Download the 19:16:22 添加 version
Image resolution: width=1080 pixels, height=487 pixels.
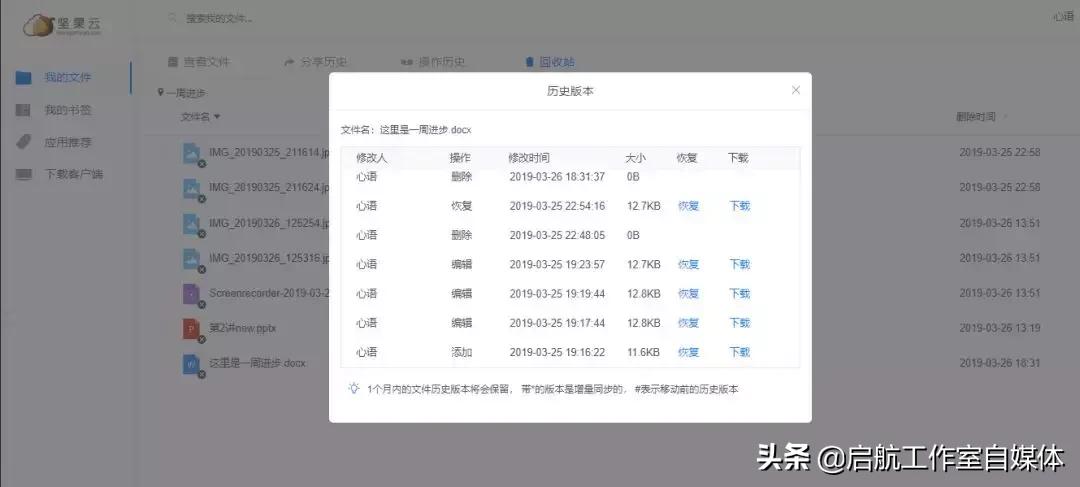pos(740,353)
